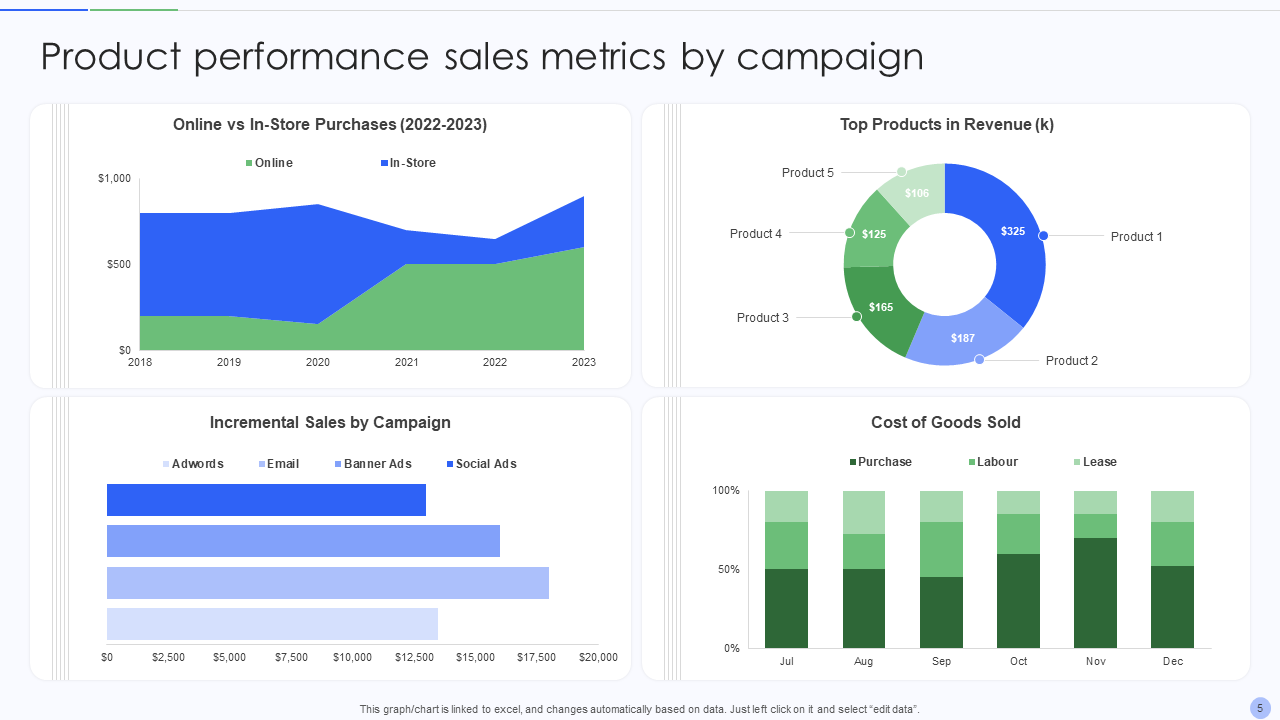Click the green Online legend swatch
The width and height of the screenshot is (1280, 720).
pyautogui.click(x=250, y=163)
